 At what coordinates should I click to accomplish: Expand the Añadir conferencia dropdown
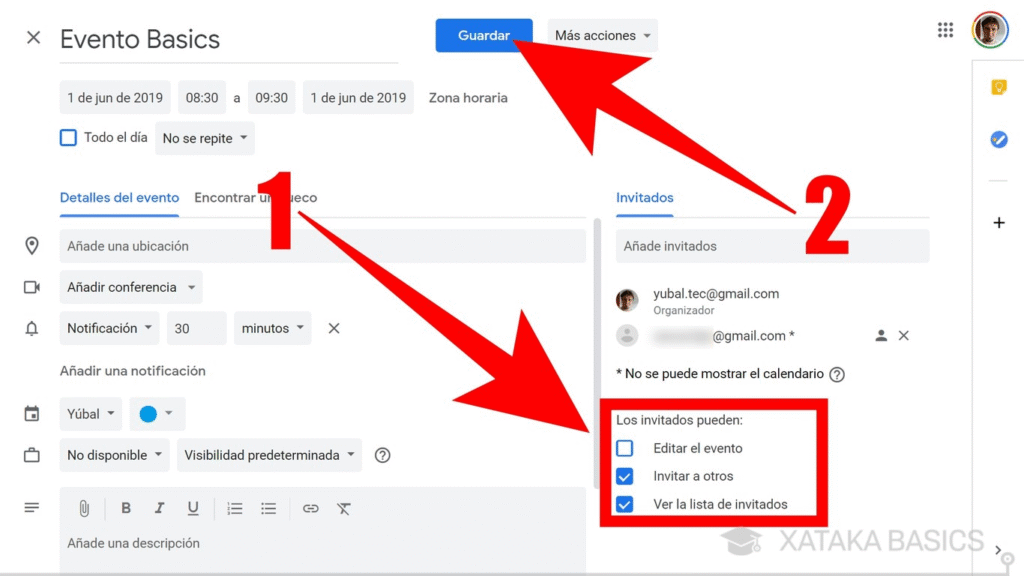coord(131,287)
